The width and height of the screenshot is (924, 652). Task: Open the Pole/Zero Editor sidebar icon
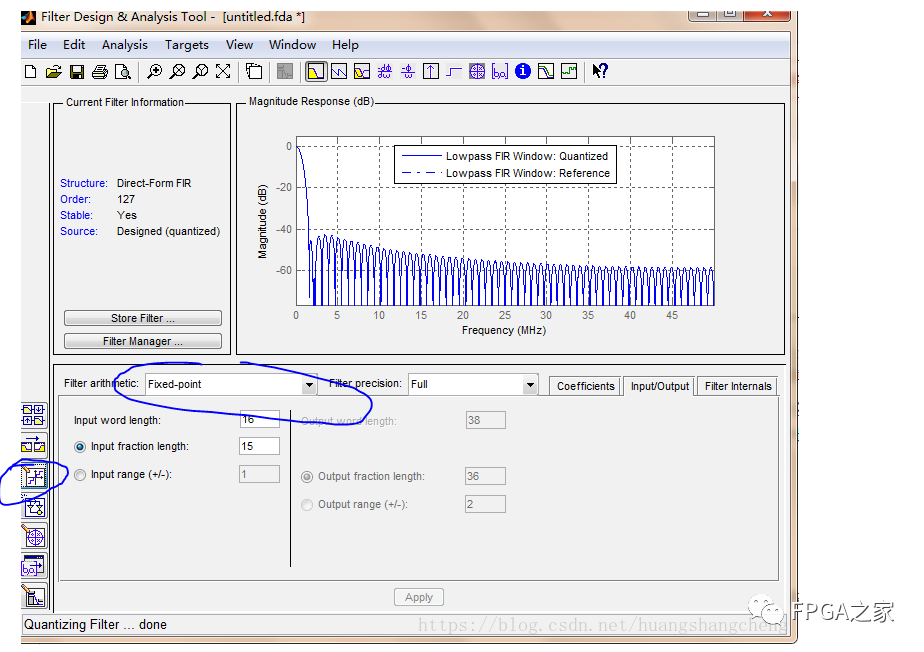pos(34,537)
